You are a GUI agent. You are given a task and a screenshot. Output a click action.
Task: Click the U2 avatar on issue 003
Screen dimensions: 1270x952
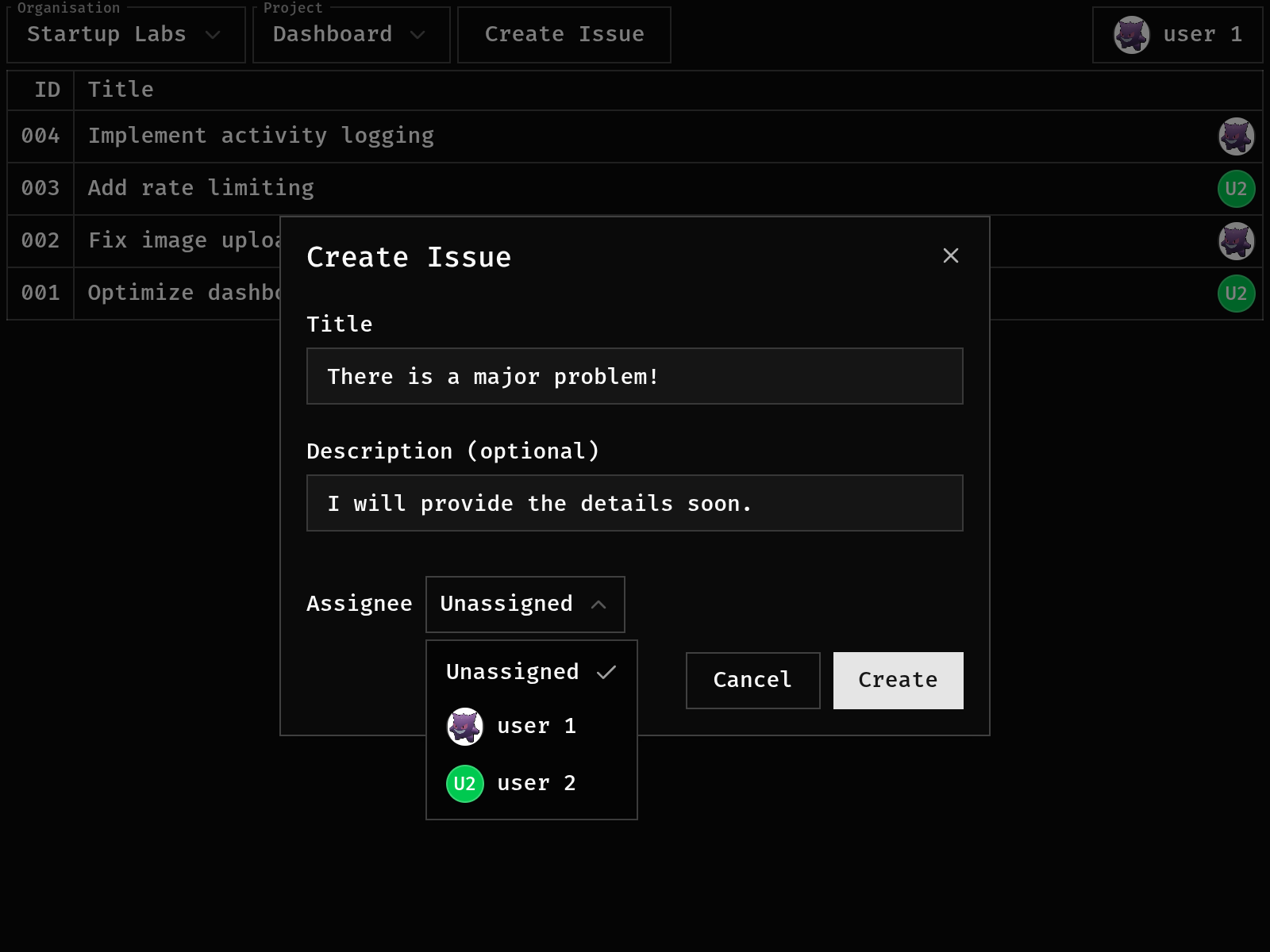(x=1236, y=189)
